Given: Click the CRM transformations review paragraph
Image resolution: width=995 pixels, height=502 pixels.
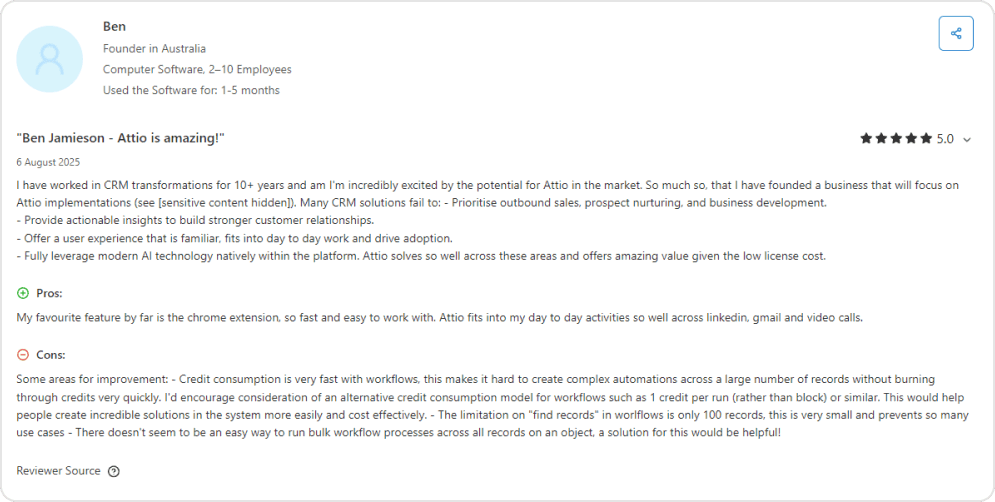Looking at the screenshot, I should click(480, 220).
